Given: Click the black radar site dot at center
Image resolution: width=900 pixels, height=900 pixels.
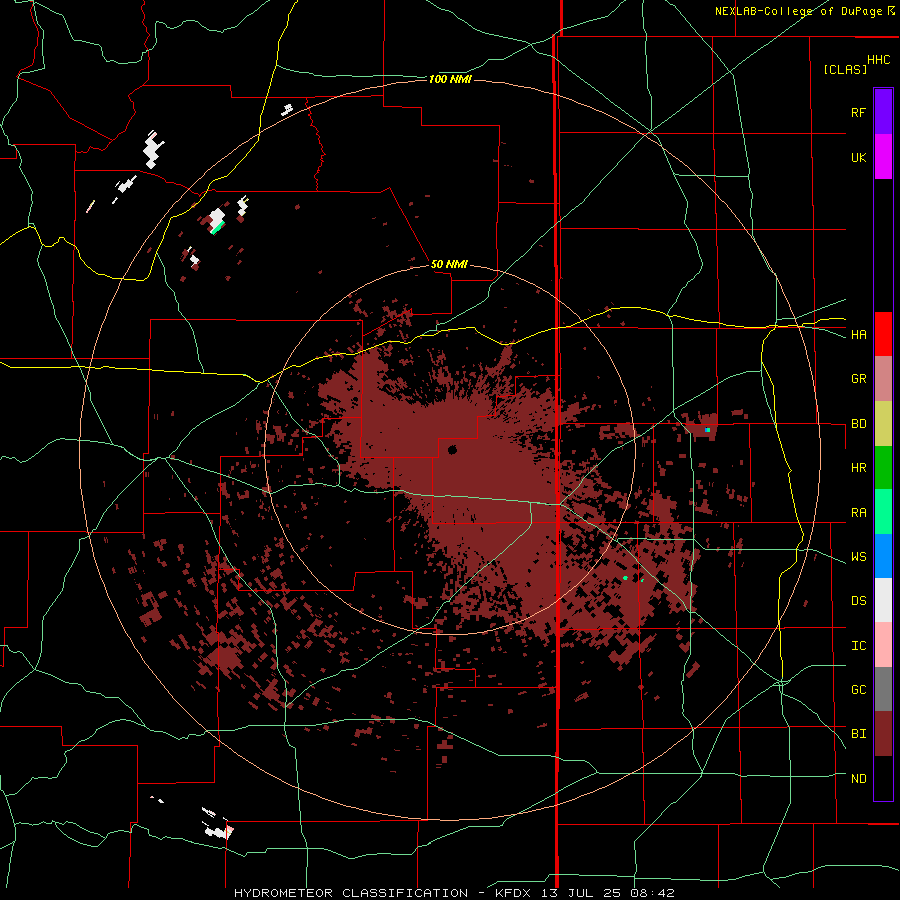Looking at the screenshot, I should 452,449.
